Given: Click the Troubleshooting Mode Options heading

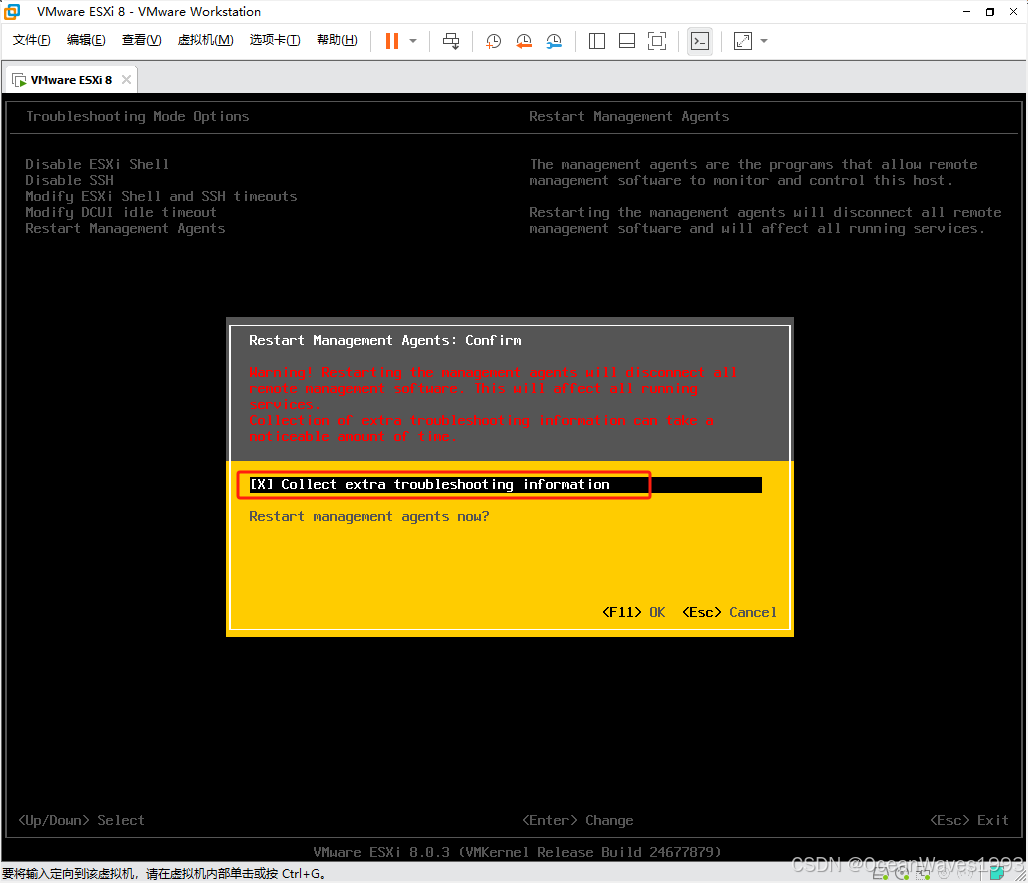Looking at the screenshot, I should coord(138,116).
